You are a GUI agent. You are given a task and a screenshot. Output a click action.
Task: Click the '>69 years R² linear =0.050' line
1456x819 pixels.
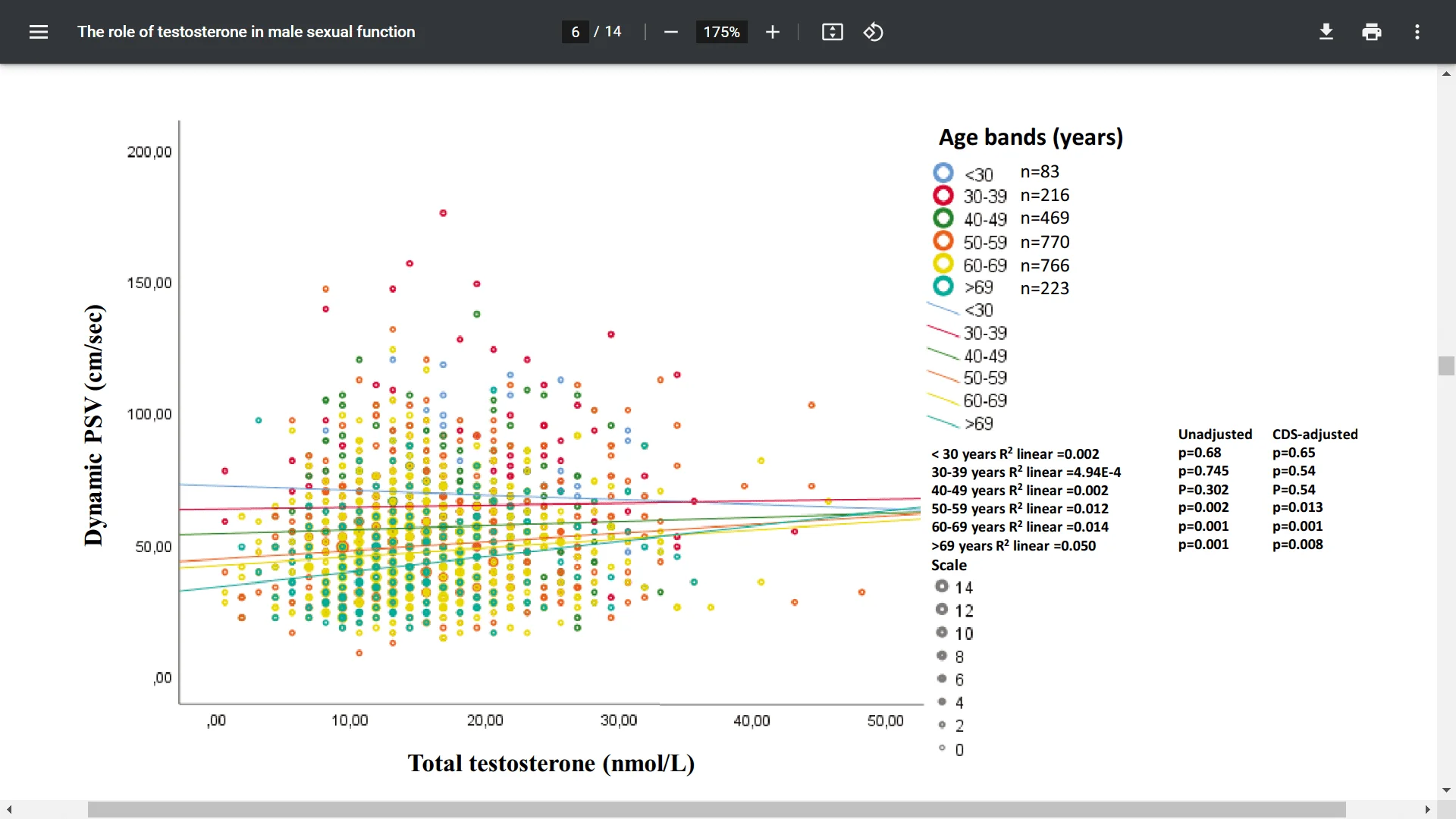[1013, 545]
